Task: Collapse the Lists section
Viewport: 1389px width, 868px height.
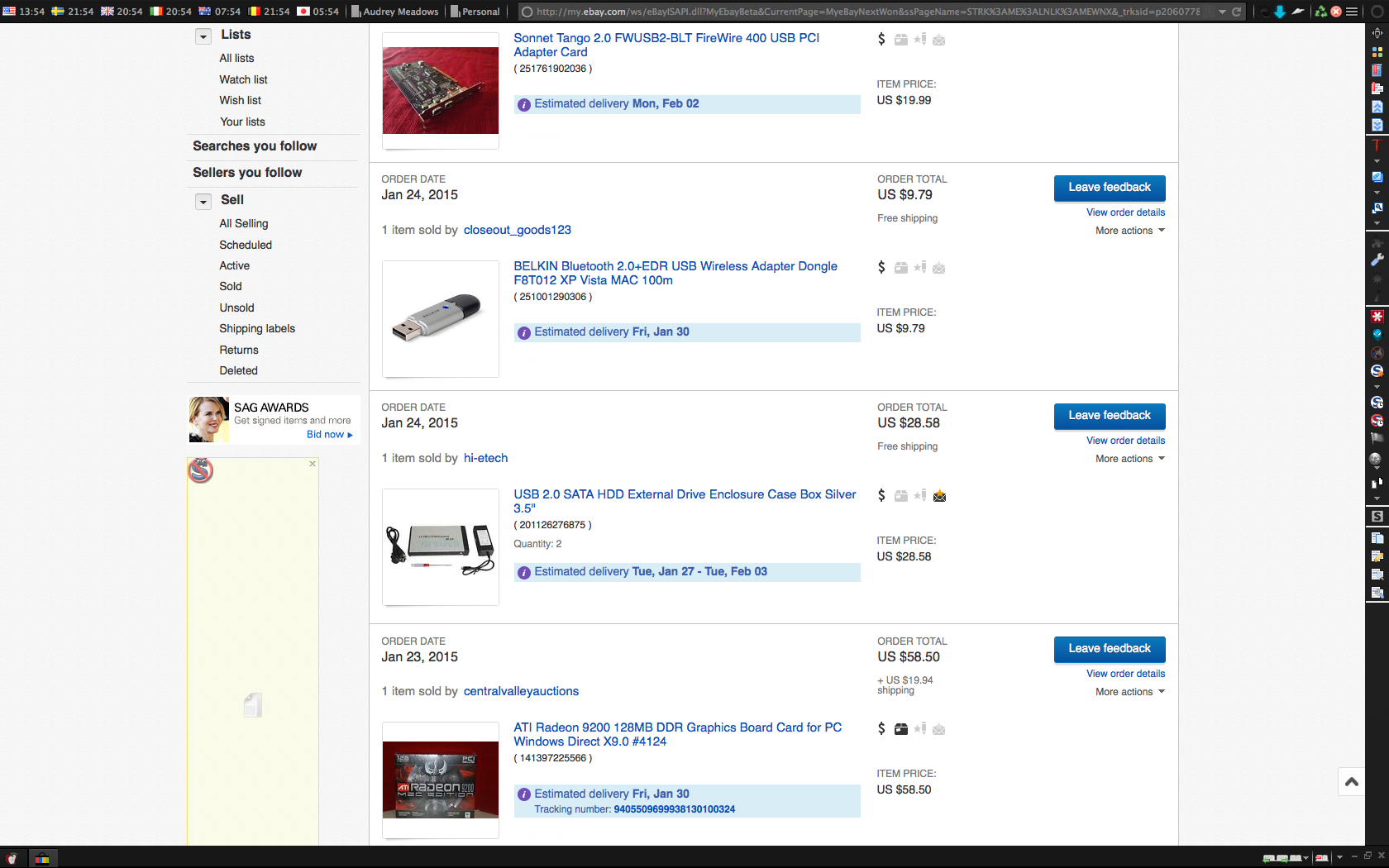Action: (x=203, y=36)
